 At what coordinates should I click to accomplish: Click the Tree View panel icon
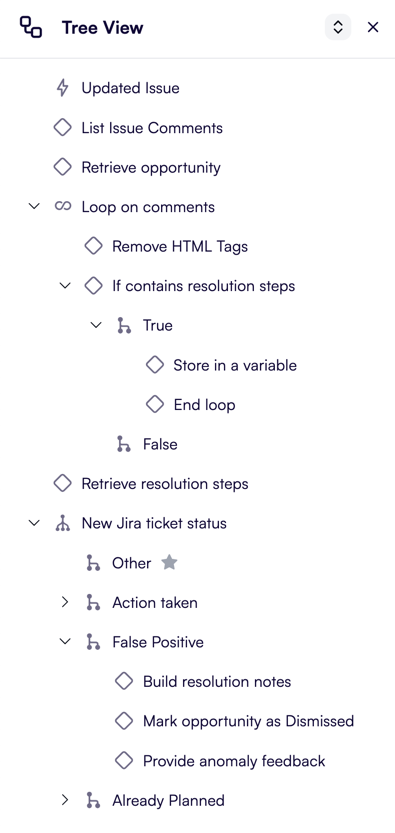pos(31,27)
